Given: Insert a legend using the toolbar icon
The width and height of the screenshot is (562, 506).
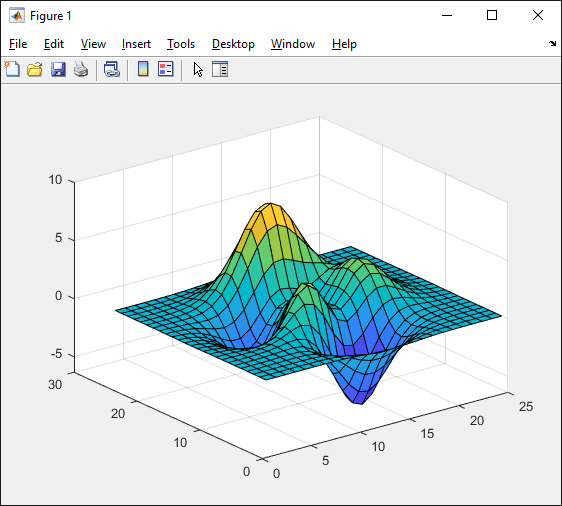Looking at the screenshot, I should point(166,69).
